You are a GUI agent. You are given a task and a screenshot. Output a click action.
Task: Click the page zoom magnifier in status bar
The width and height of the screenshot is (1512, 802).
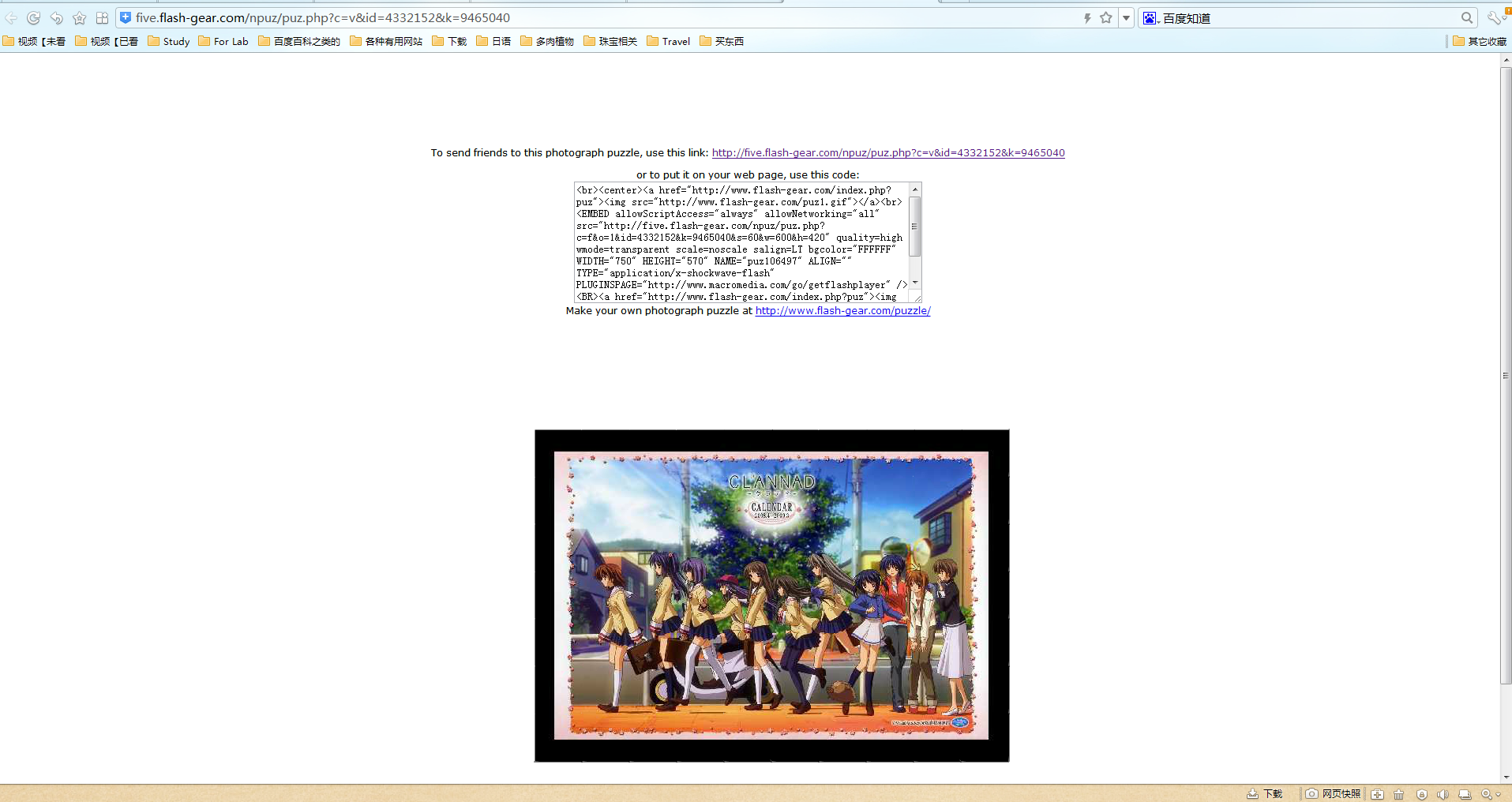[1488, 794]
